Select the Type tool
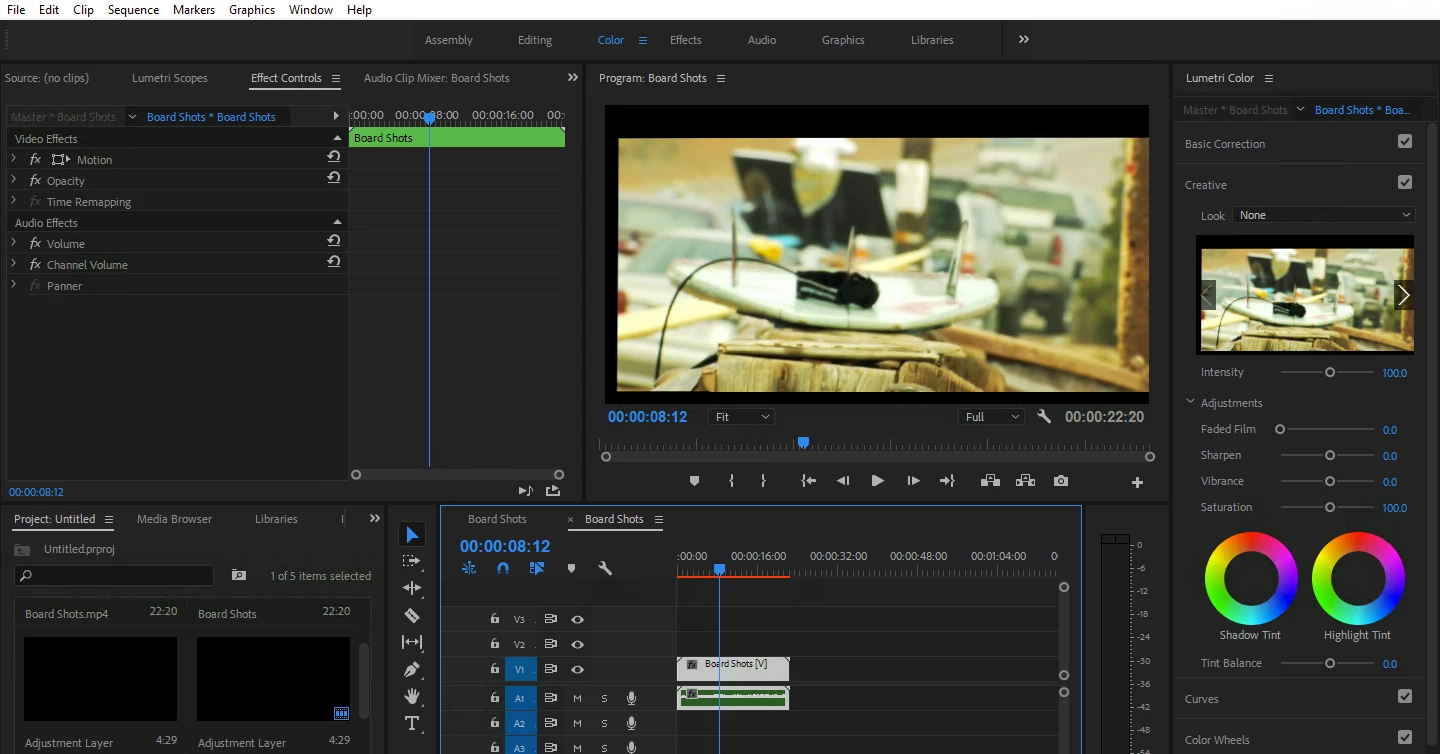The image size is (1440, 754). tap(411, 723)
